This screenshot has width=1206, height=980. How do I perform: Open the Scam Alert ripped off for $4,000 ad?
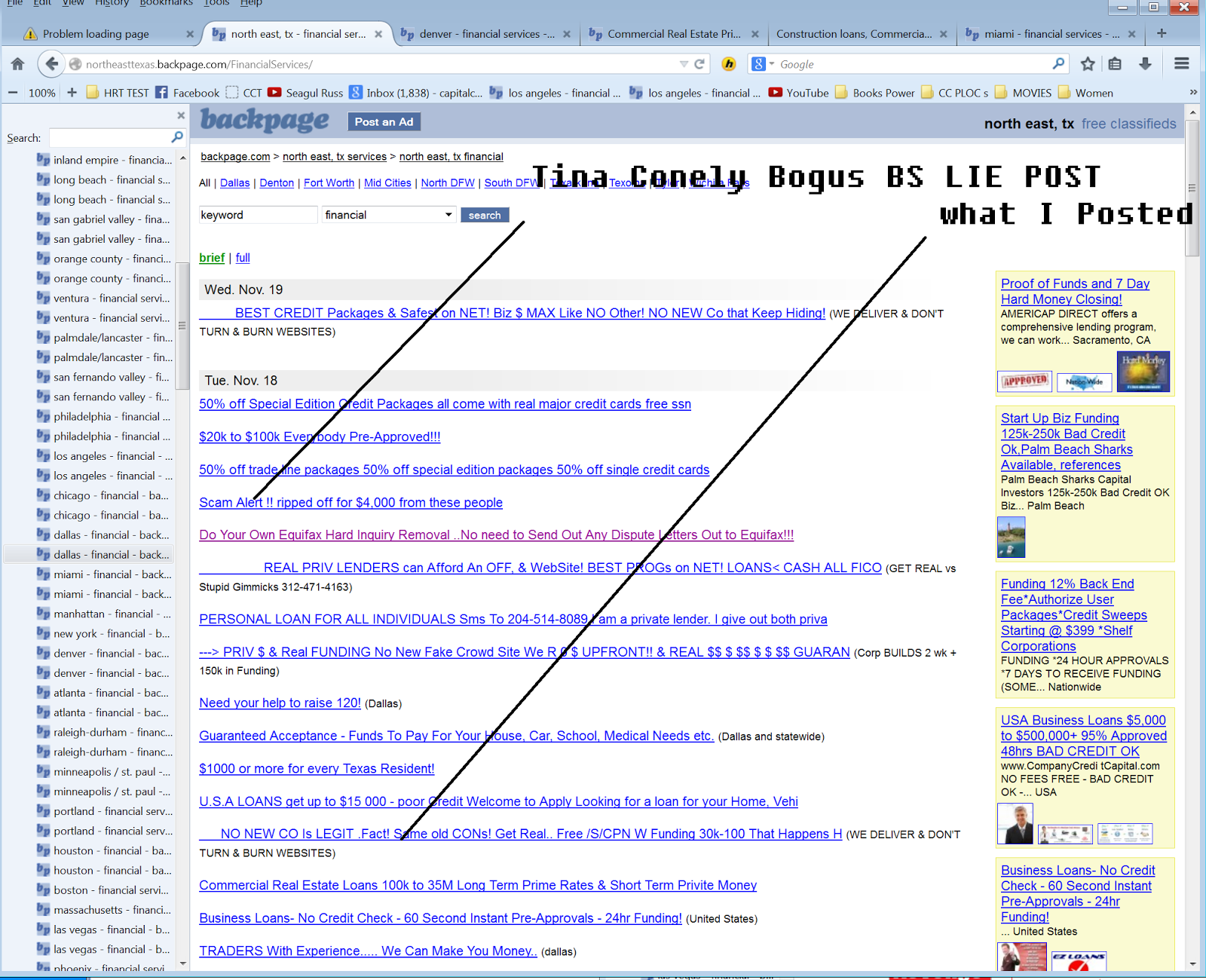(350, 503)
